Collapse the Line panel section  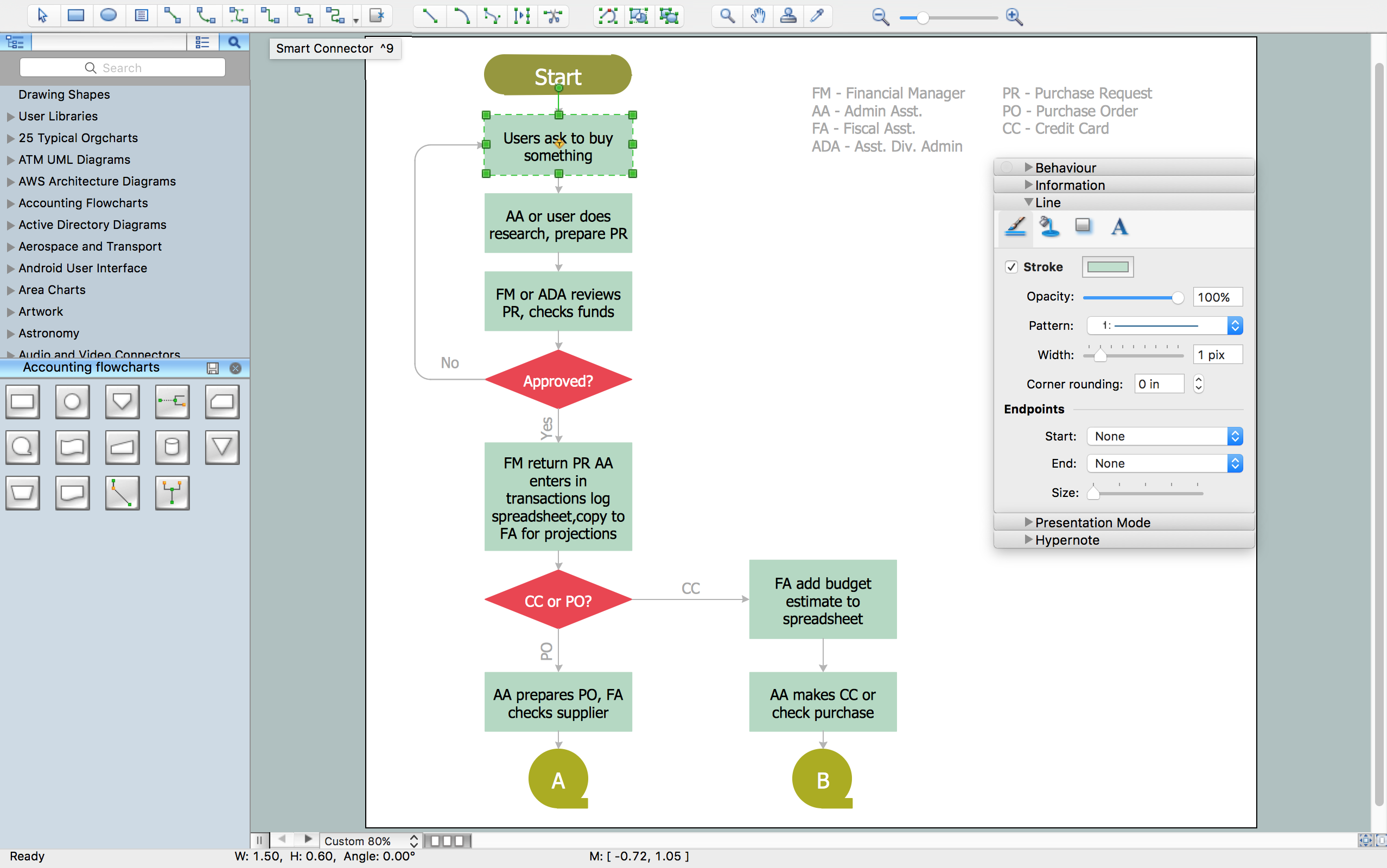[1029, 202]
